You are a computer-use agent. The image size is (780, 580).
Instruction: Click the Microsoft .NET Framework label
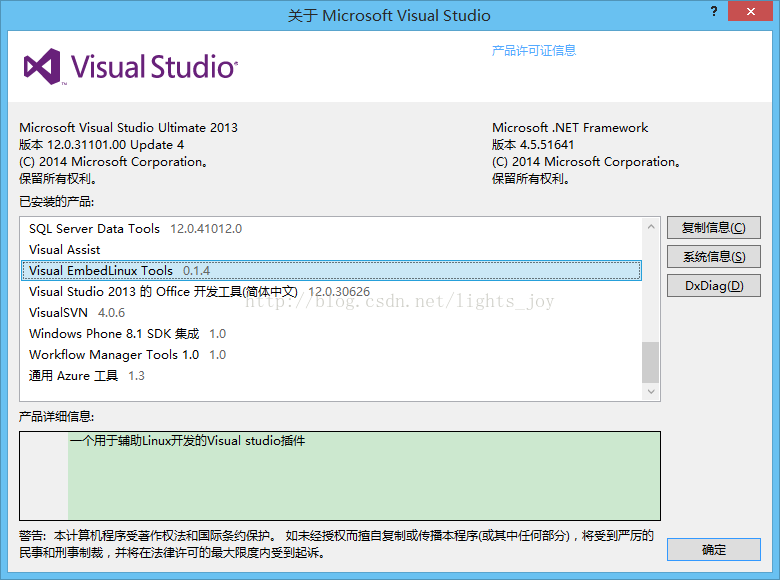point(570,128)
